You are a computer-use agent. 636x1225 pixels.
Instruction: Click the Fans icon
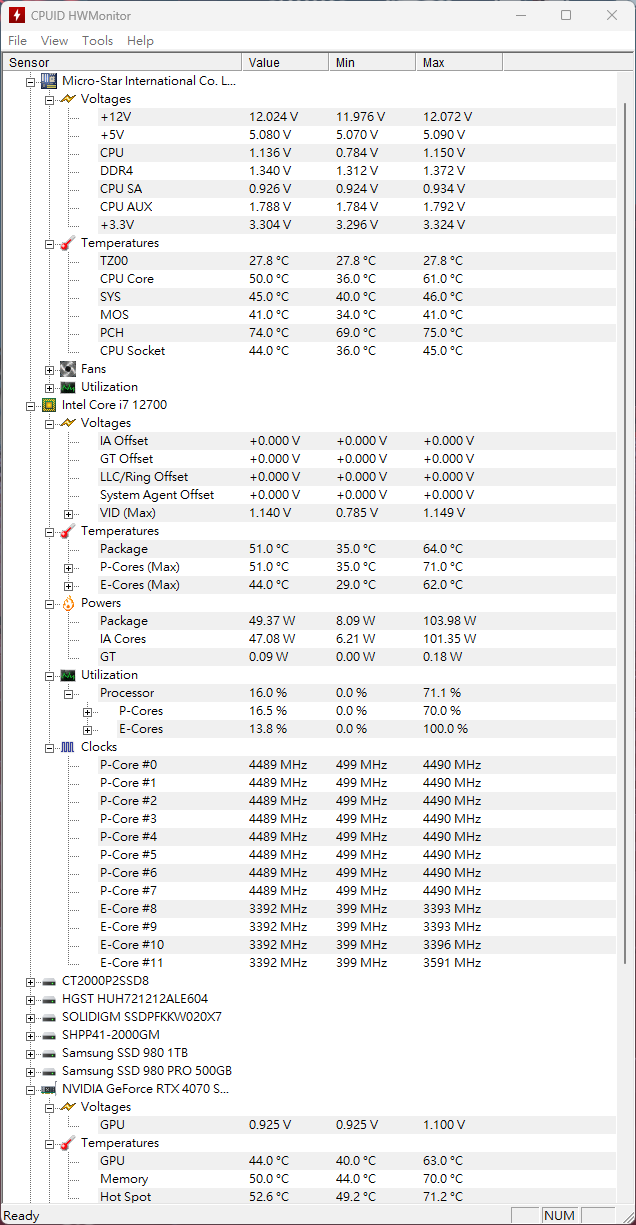tap(67, 369)
